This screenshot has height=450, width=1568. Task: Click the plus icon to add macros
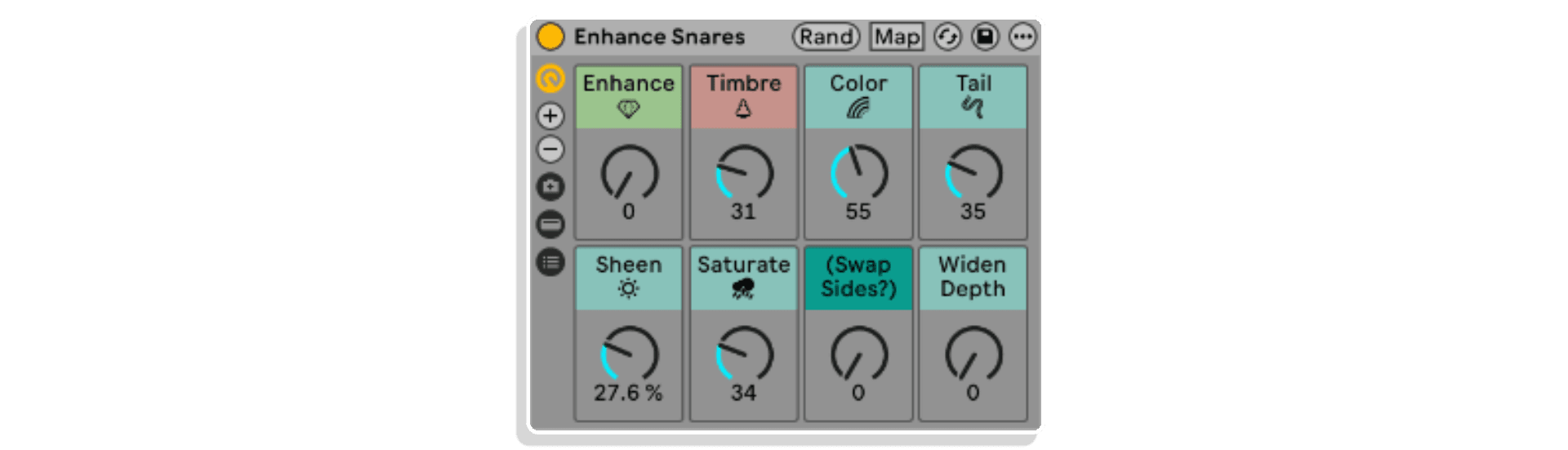click(550, 116)
